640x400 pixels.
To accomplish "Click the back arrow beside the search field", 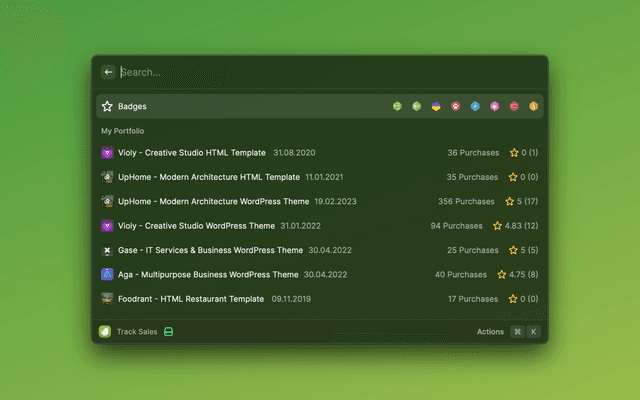I will click(108, 72).
